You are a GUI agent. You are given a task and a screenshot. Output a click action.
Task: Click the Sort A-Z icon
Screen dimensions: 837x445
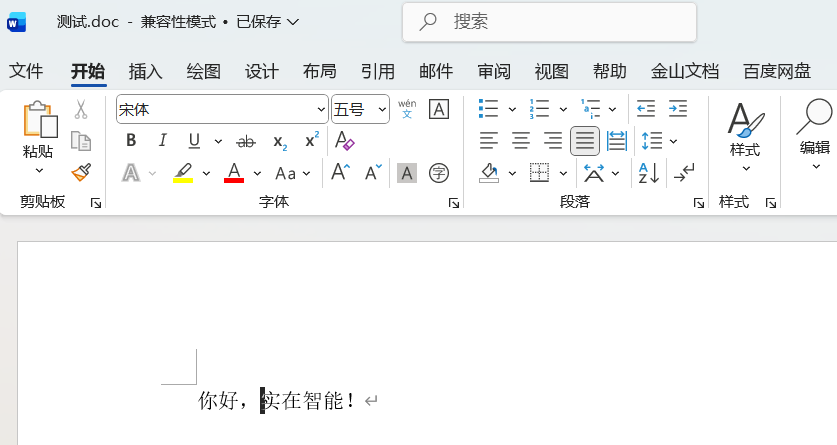coord(648,173)
